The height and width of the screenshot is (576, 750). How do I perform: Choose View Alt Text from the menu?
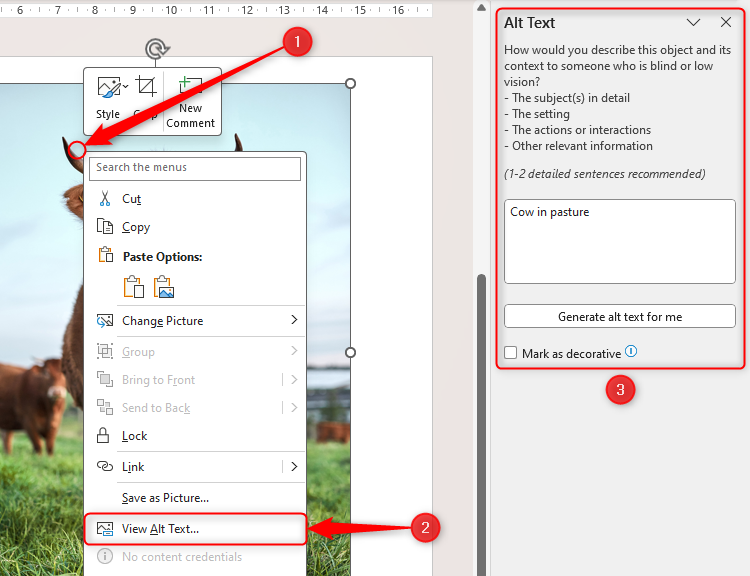tap(160, 529)
